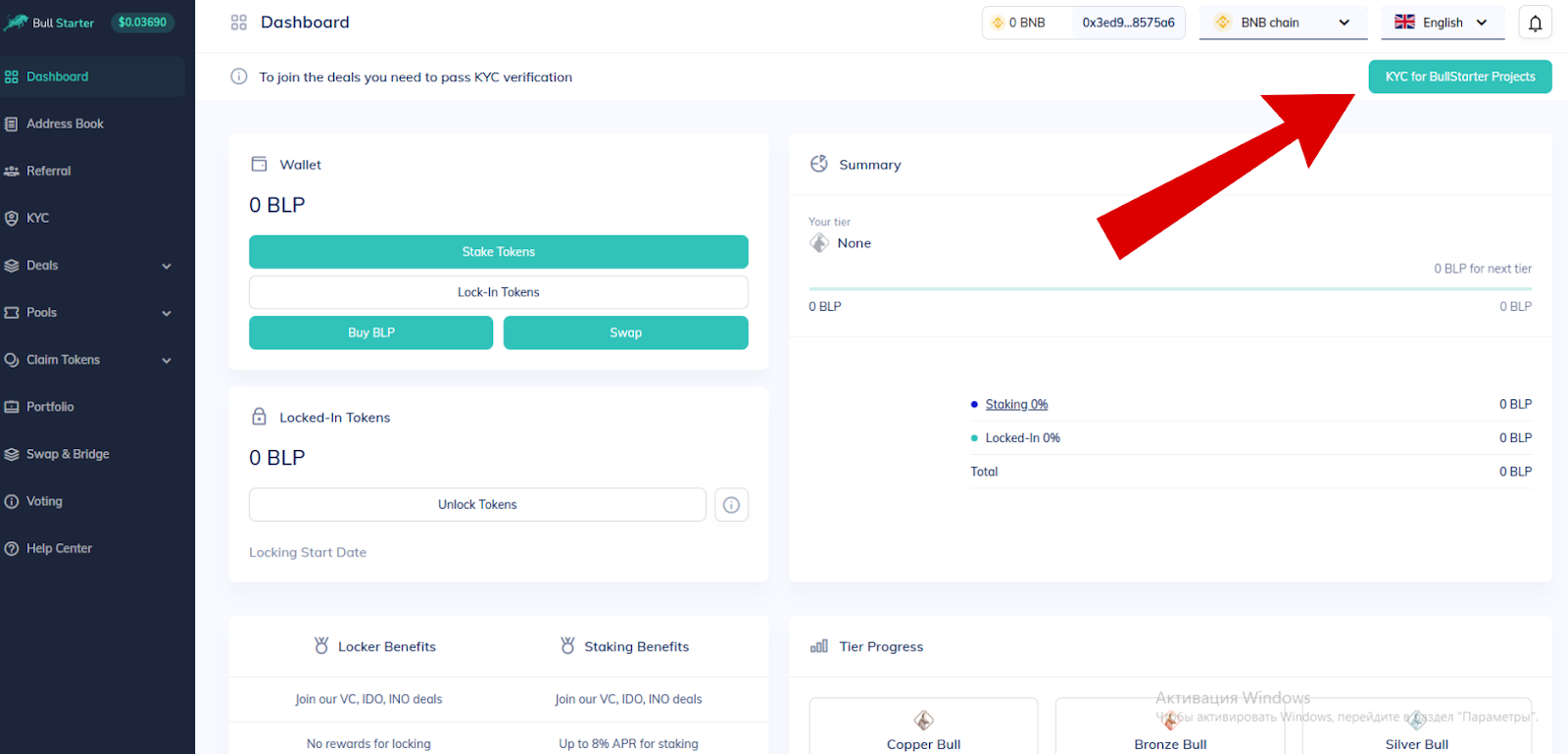The height and width of the screenshot is (754, 1568).
Task: Expand the Deals submenu chevron
Action: click(x=167, y=266)
